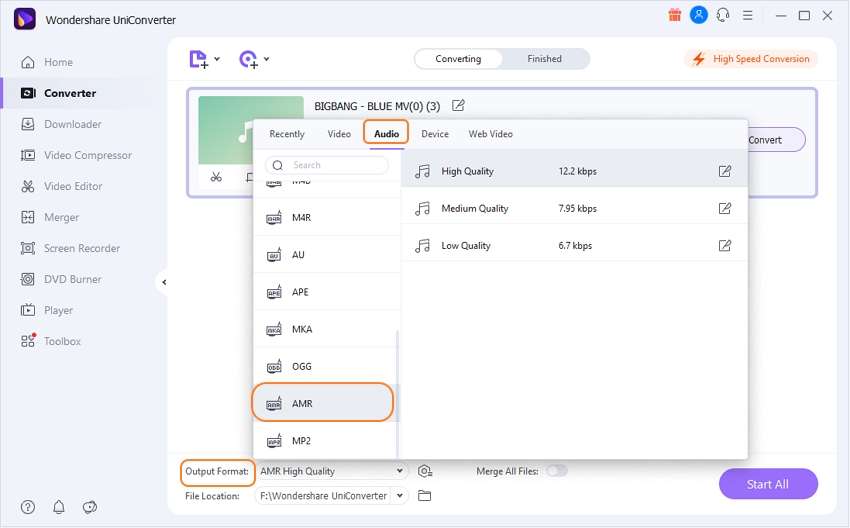Viewport: 850px width, 528px height.
Task: Choose the APE audio format
Action: pyautogui.click(x=325, y=292)
